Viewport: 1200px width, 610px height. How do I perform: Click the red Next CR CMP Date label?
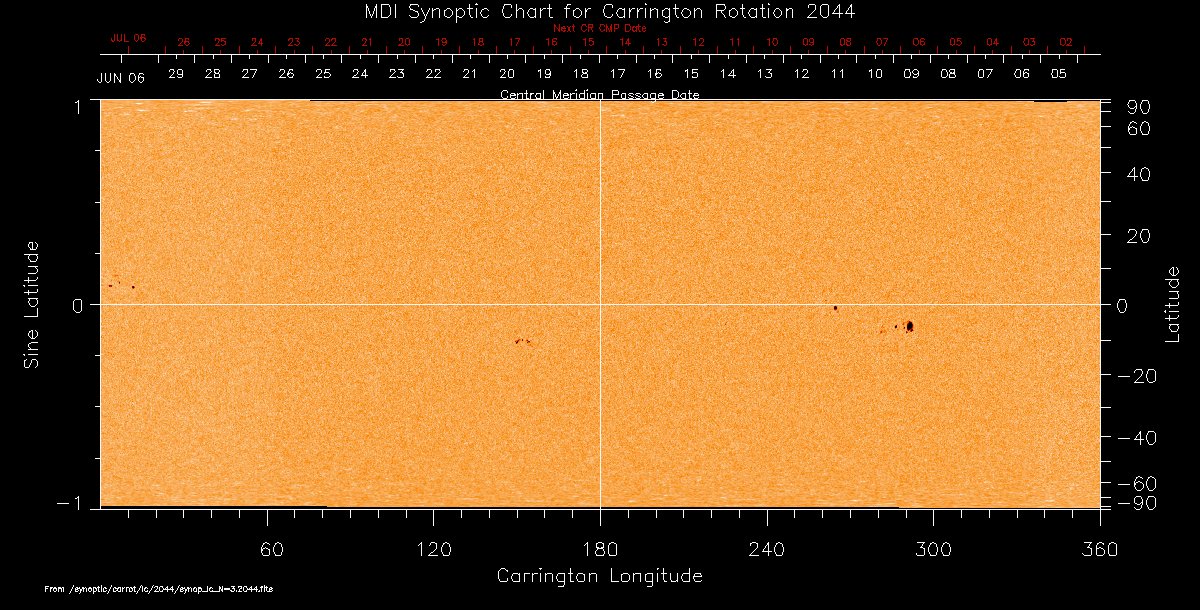coord(599,28)
